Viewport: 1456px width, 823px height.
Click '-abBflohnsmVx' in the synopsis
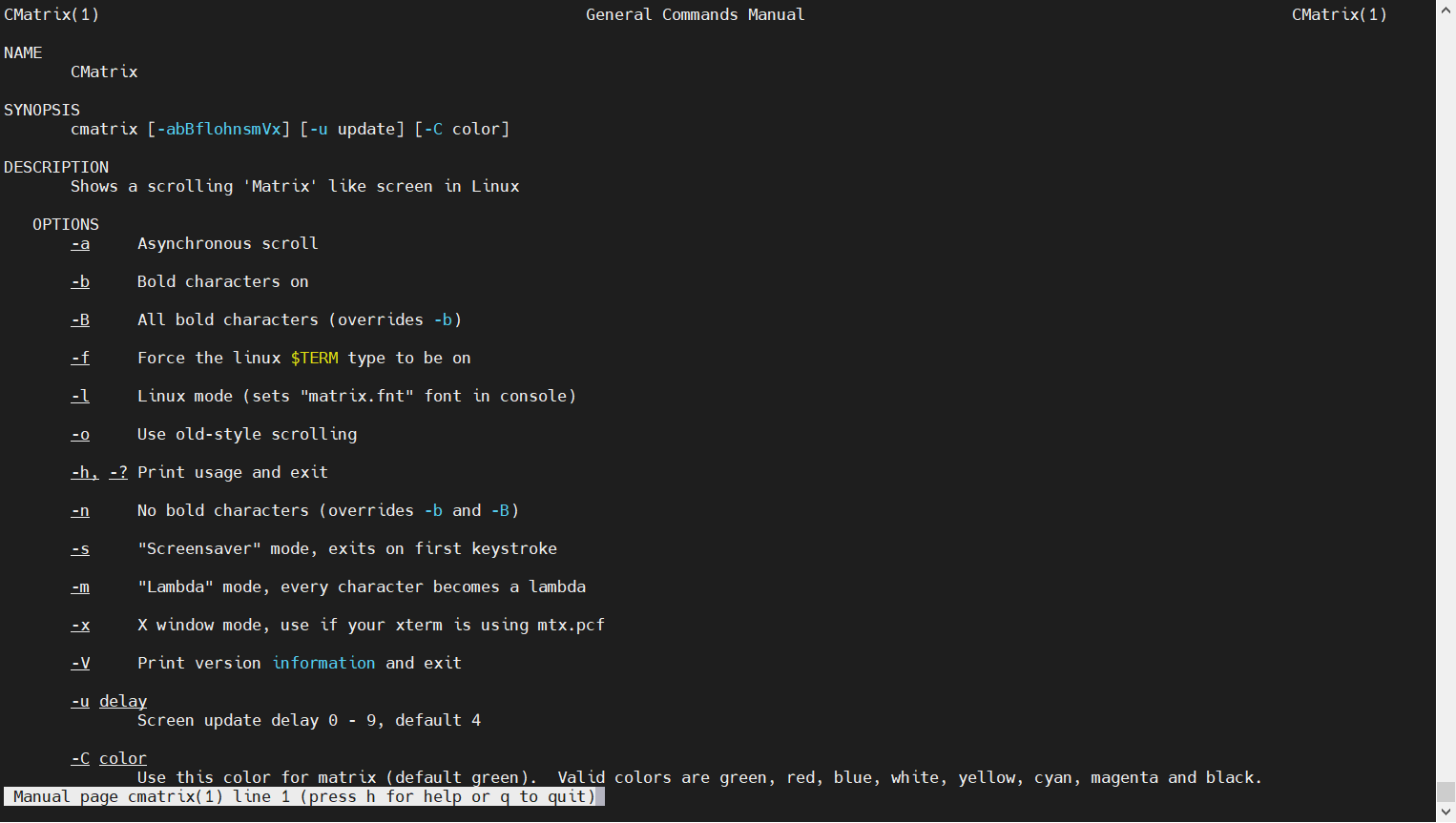[x=218, y=129]
